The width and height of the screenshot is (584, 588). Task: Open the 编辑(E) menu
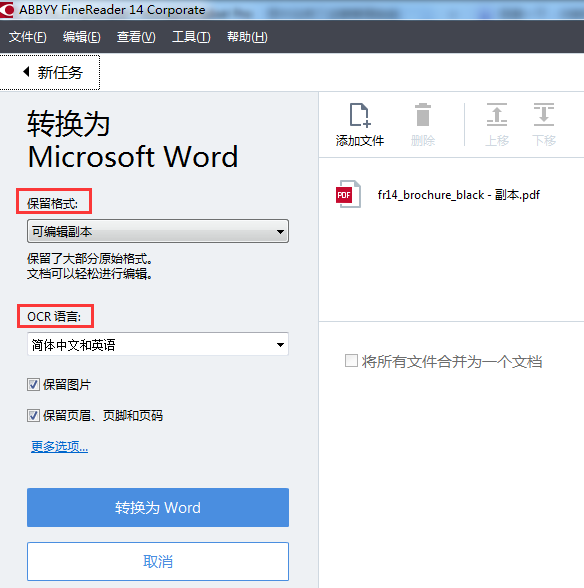pyautogui.click(x=82, y=37)
